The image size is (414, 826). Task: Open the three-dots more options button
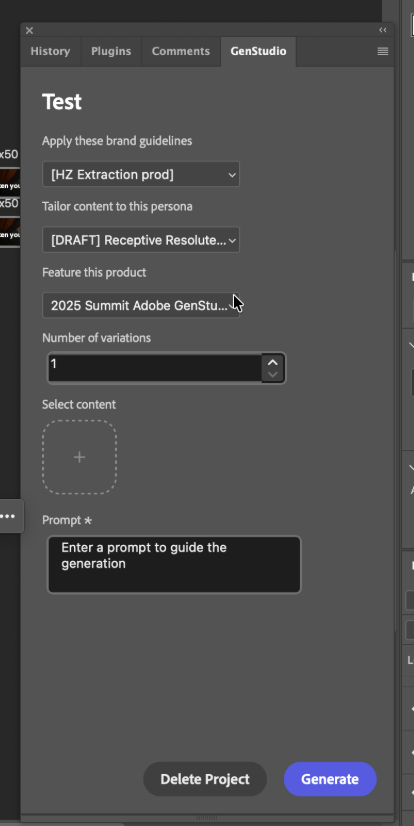(x=8, y=516)
